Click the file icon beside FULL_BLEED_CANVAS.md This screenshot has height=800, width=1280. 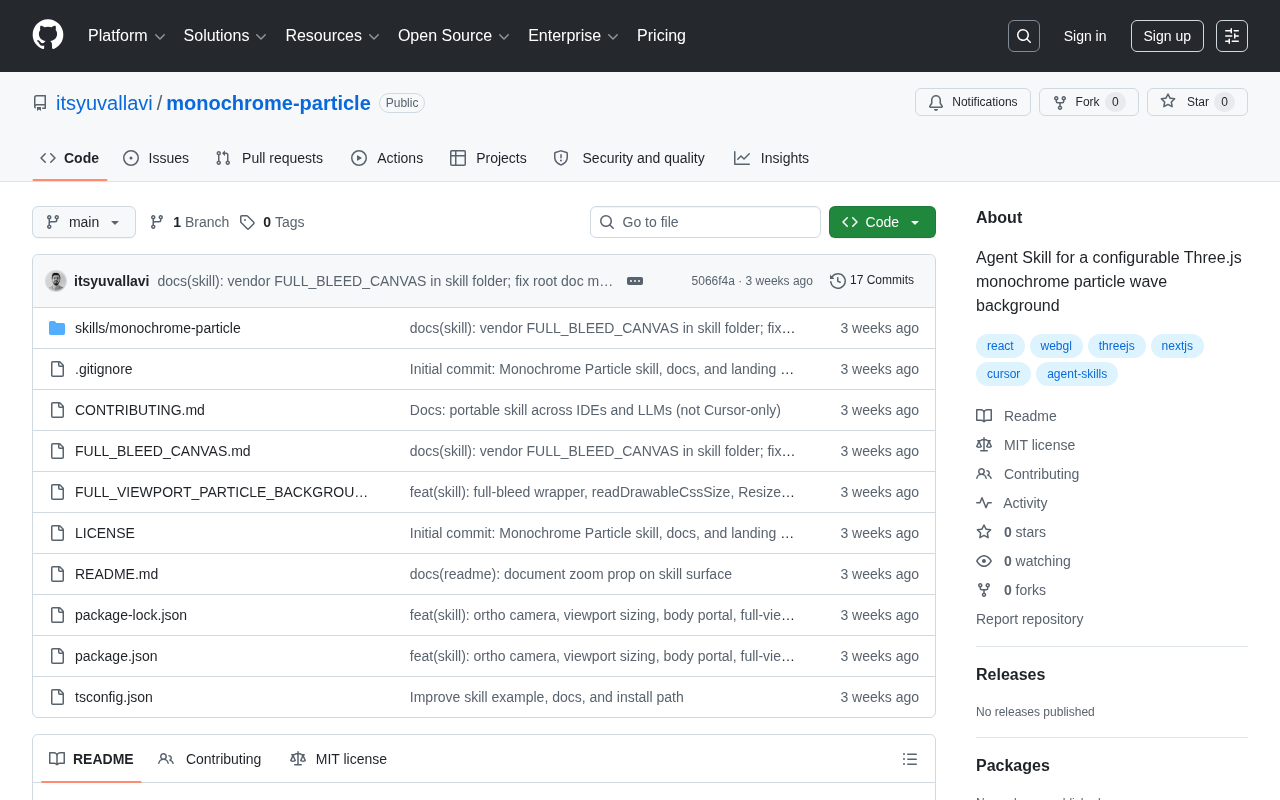[x=57, y=451]
